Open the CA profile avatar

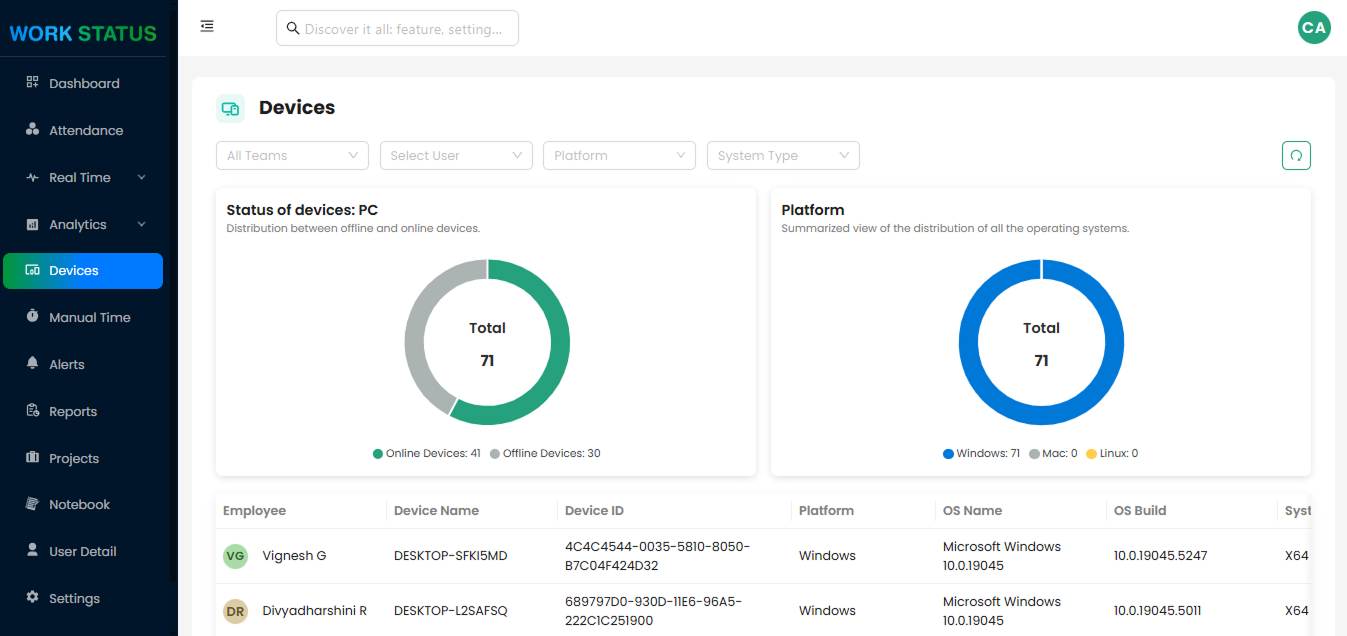(x=1314, y=27)
